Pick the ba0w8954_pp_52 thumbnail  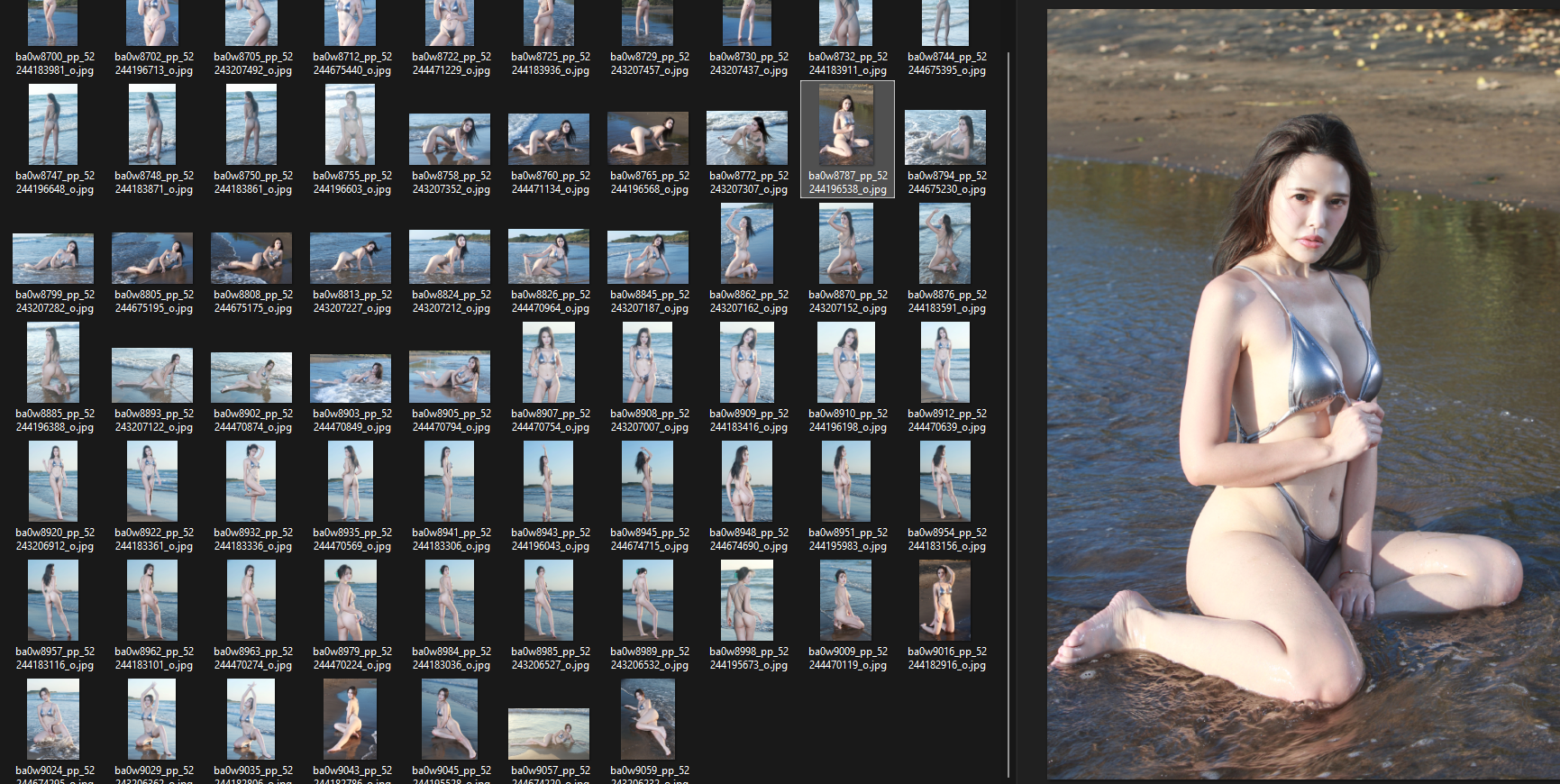click(x=945, y=481)
